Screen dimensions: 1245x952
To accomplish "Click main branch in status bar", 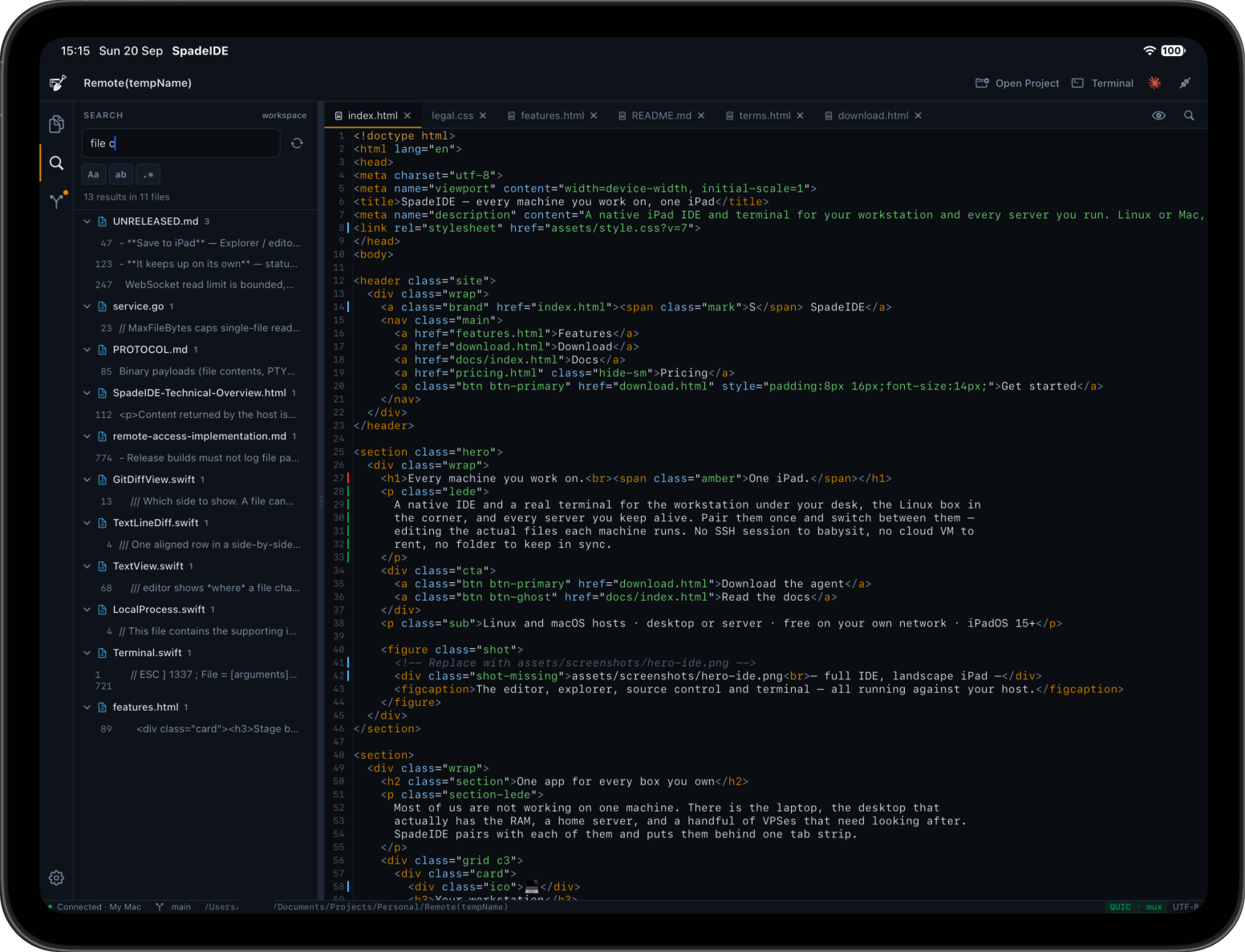I will click(173, 907).
